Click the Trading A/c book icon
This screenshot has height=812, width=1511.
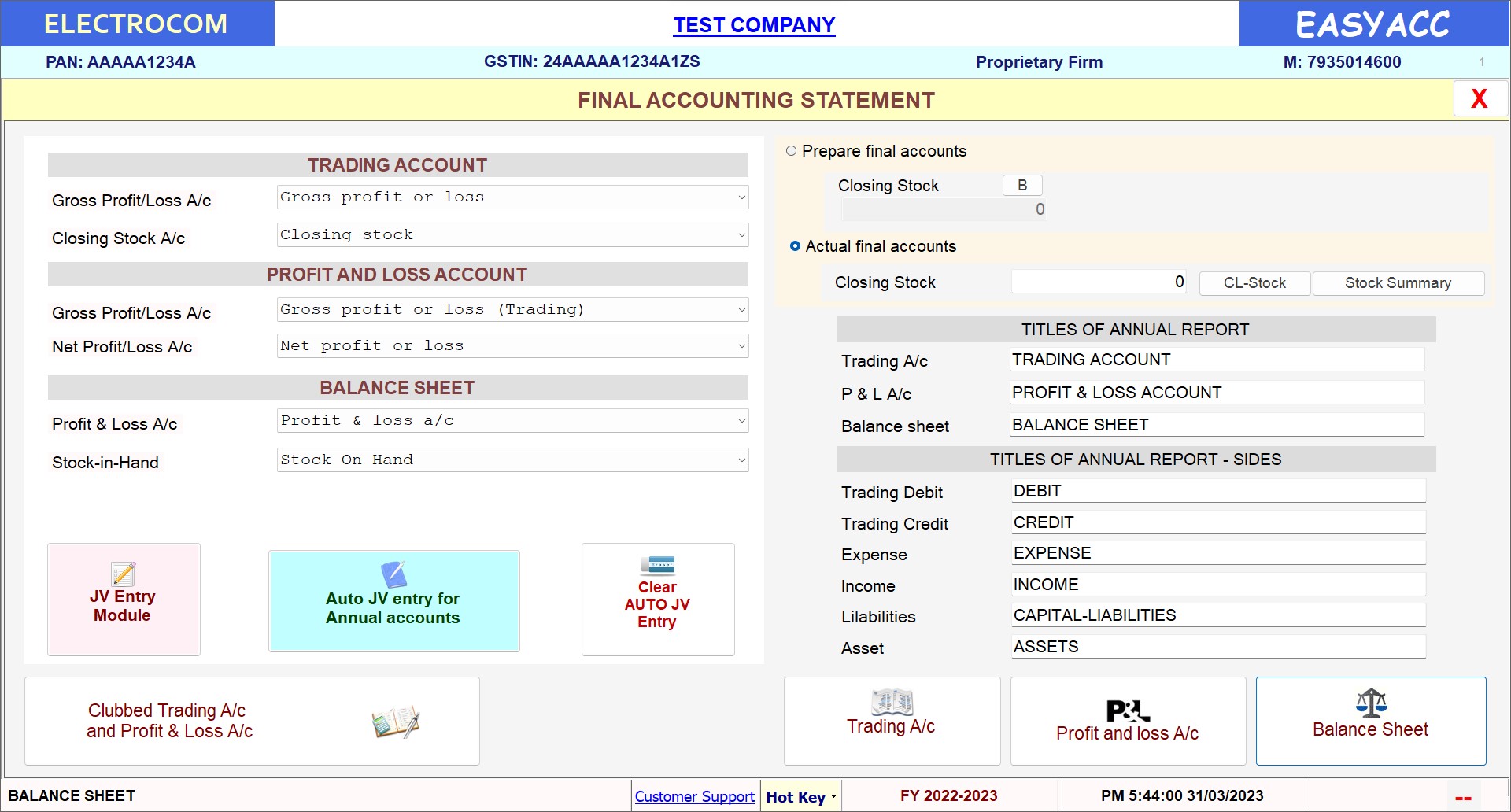(892, 701)
